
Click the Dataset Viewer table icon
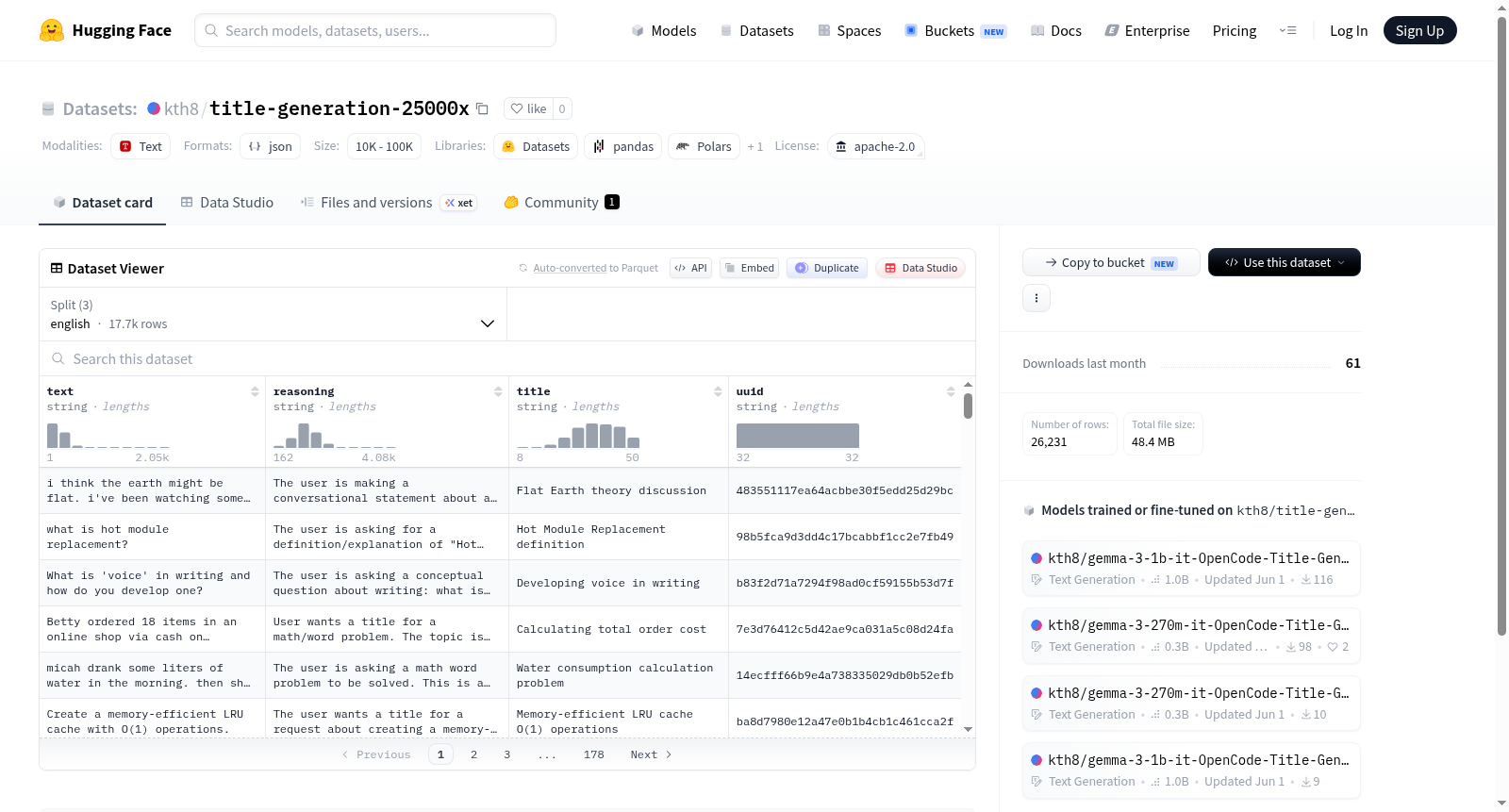click(57, 269)
